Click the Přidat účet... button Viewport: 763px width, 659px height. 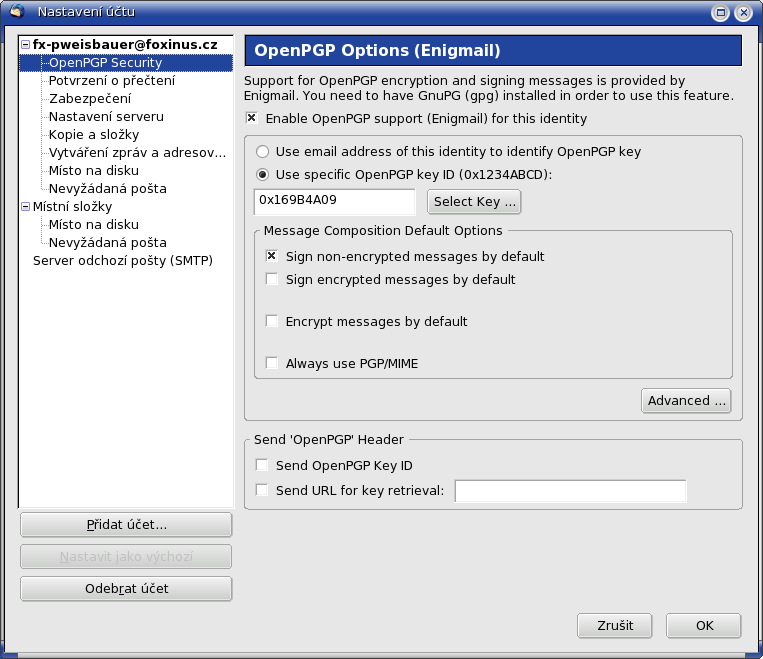(x=126, y=525)
